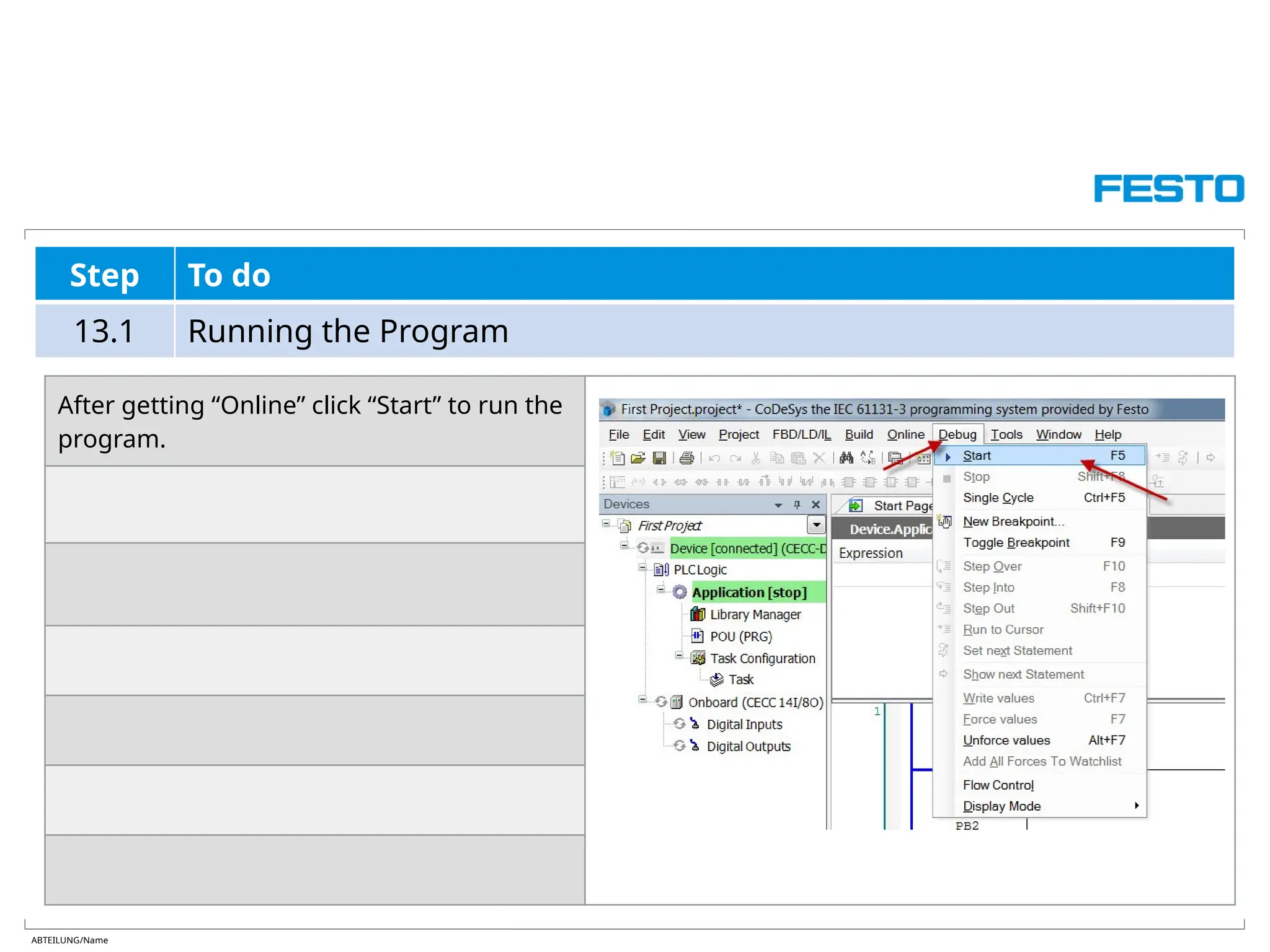The height and width of the screenshot is (952, 1270).
Task: Open the Devices panel options dropdown
Action: tap(778, 505)
